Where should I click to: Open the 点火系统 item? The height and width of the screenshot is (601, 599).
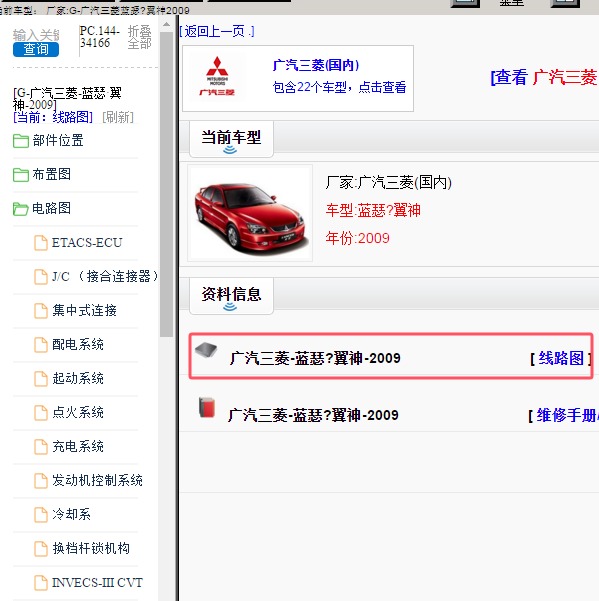[x=78, y=412]
